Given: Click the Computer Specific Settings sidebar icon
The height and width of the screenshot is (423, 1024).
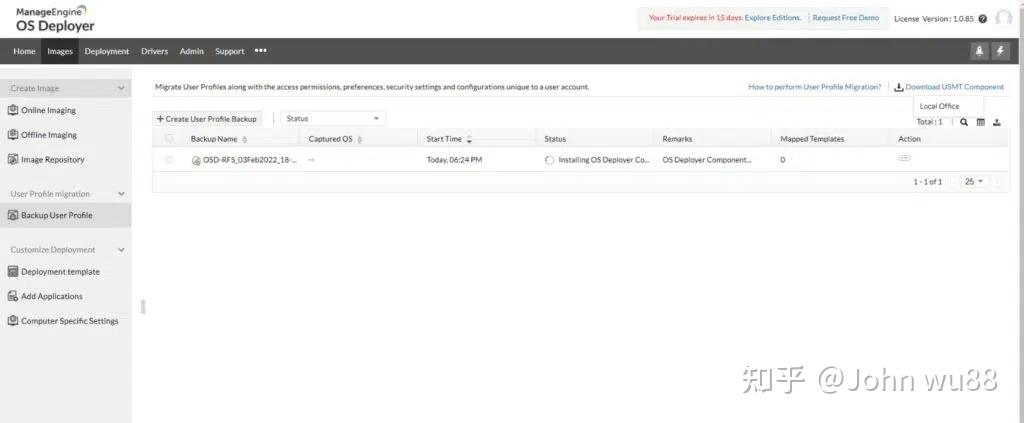Looking at the screenshot, I should pos(12,321).
